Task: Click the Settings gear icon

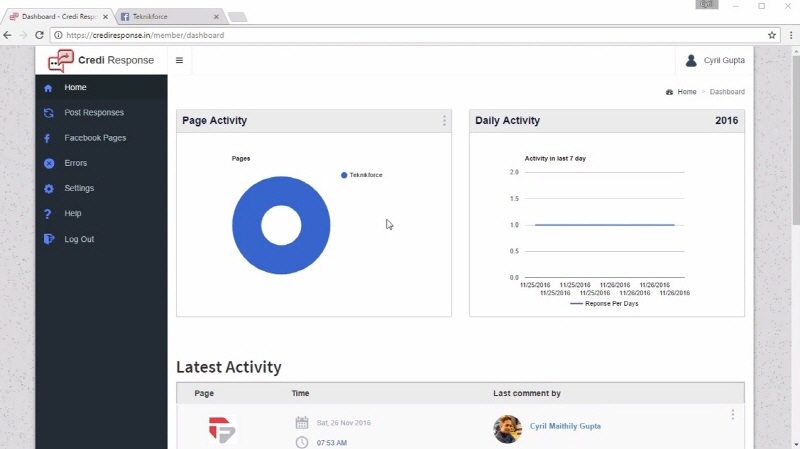Action: click(48, 188)
